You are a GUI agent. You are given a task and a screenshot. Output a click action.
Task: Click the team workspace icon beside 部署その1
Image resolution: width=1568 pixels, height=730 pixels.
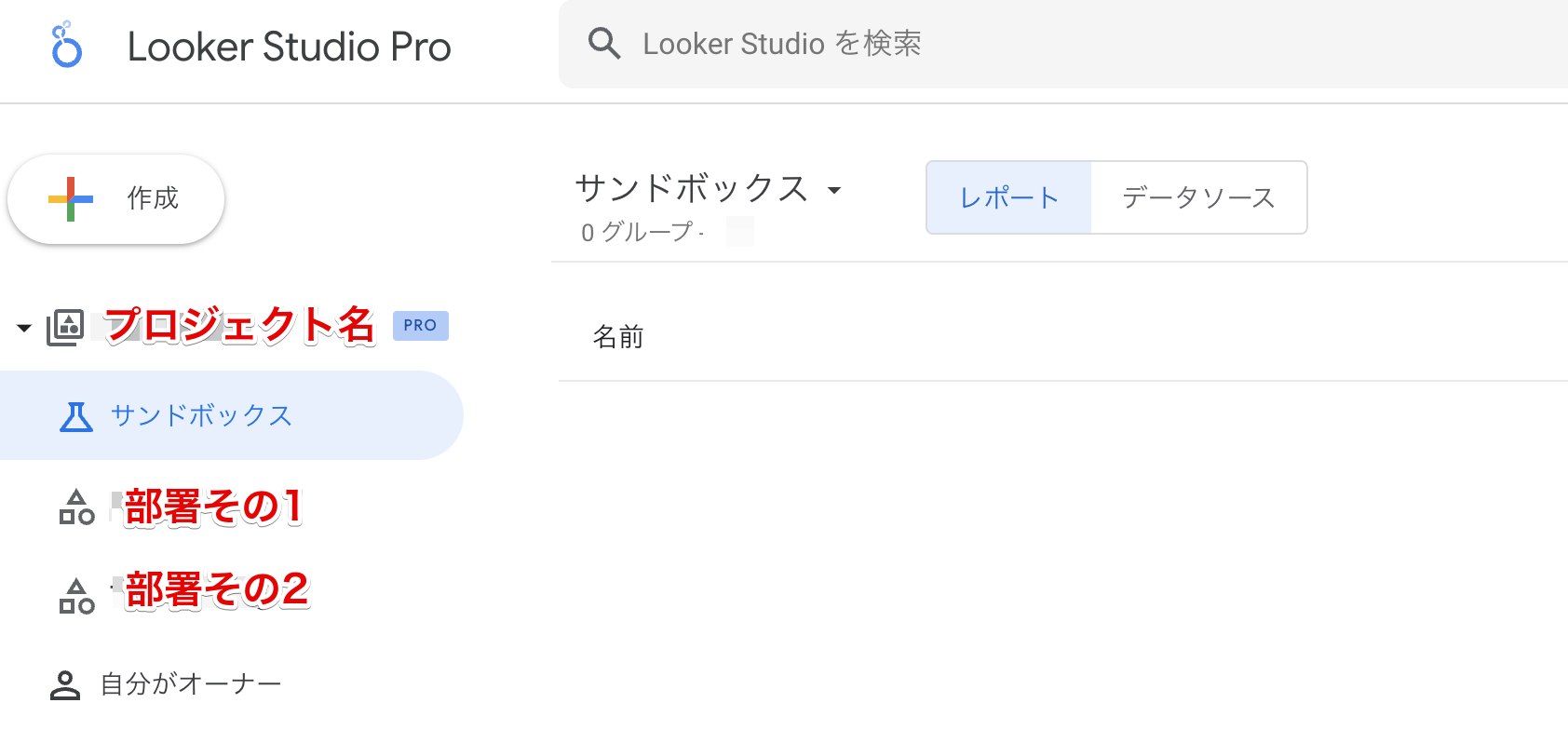(x=75, y=508)
